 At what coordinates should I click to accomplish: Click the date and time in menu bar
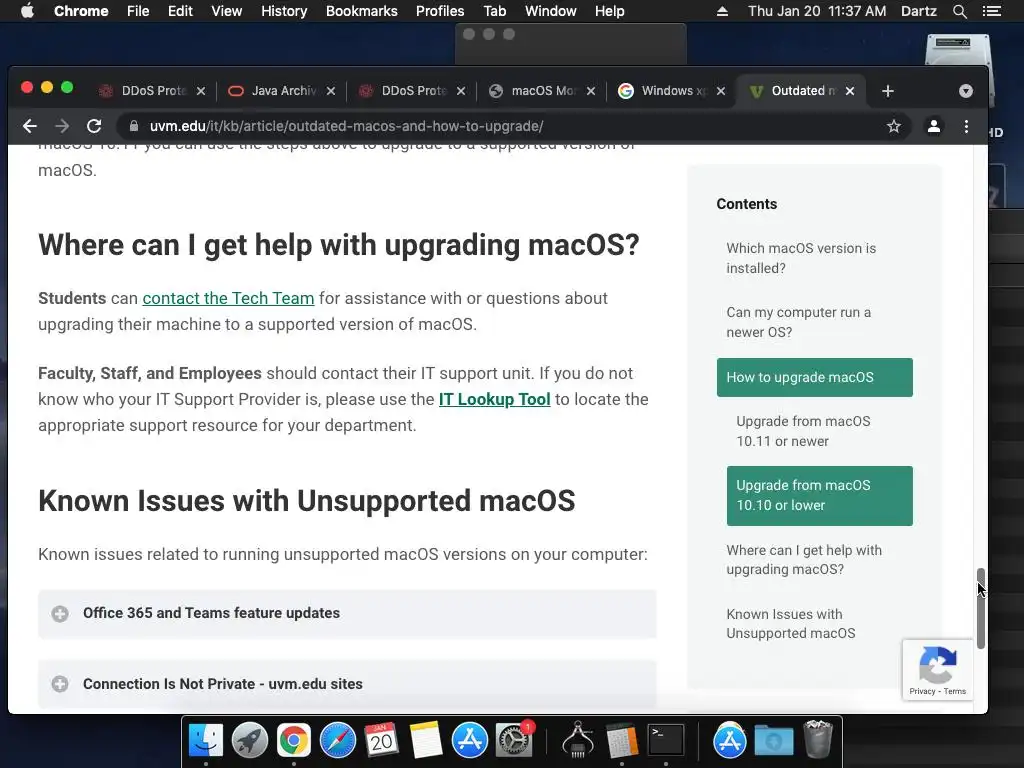pyautogui.click(x=817, y=11)
